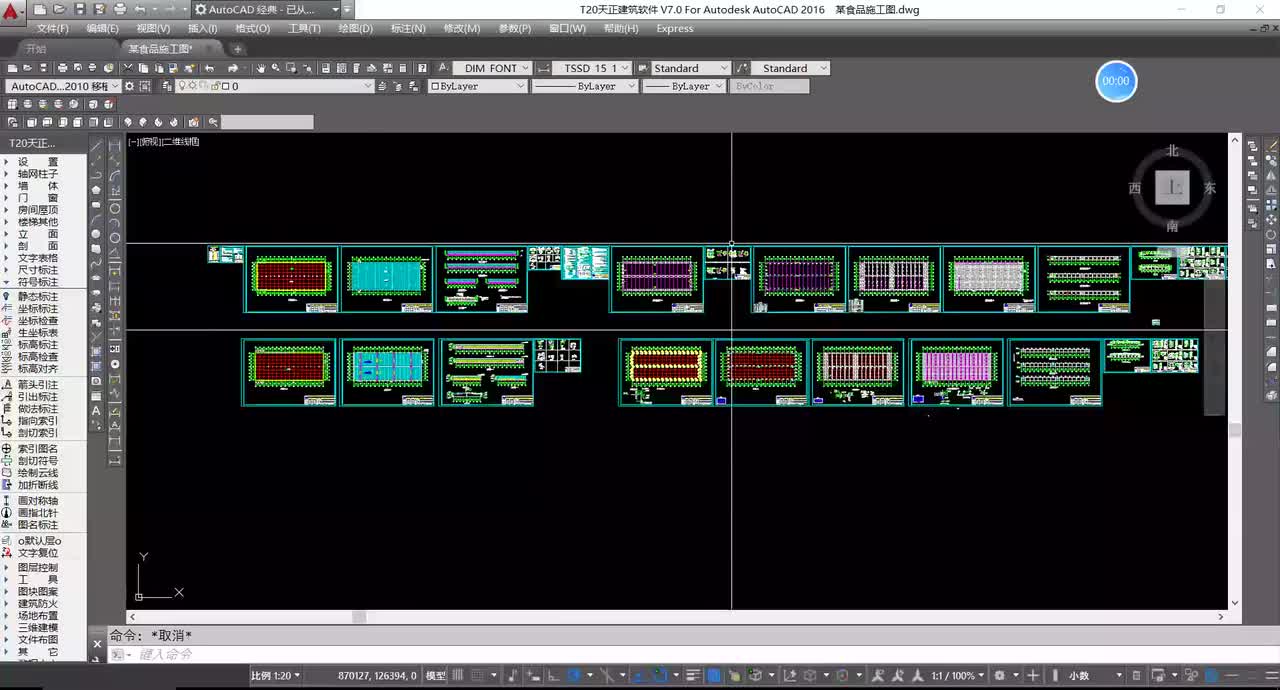
Task: Switch to the 开始 tab
Action: click(x=36, y=48)
